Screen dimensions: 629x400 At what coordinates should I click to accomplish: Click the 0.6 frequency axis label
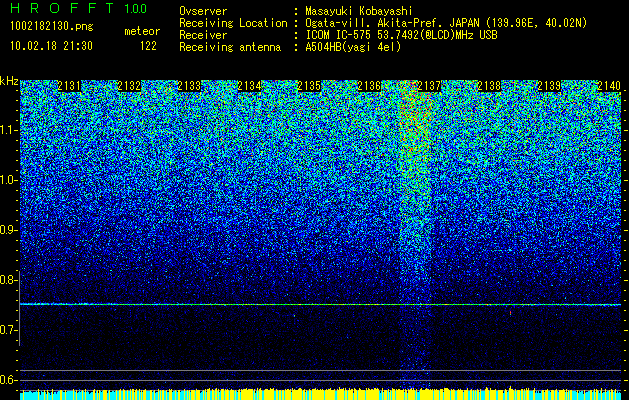tap(8, 380)
